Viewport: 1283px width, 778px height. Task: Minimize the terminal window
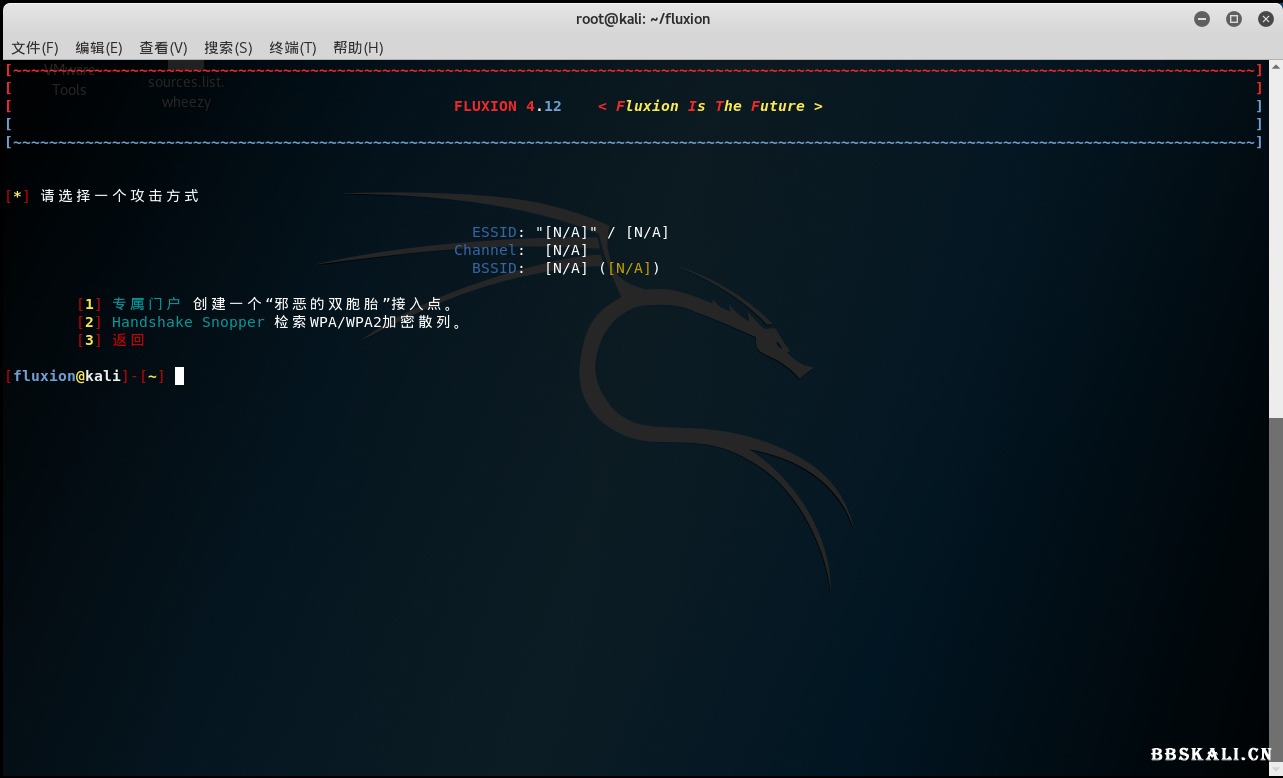(1202, 19)
